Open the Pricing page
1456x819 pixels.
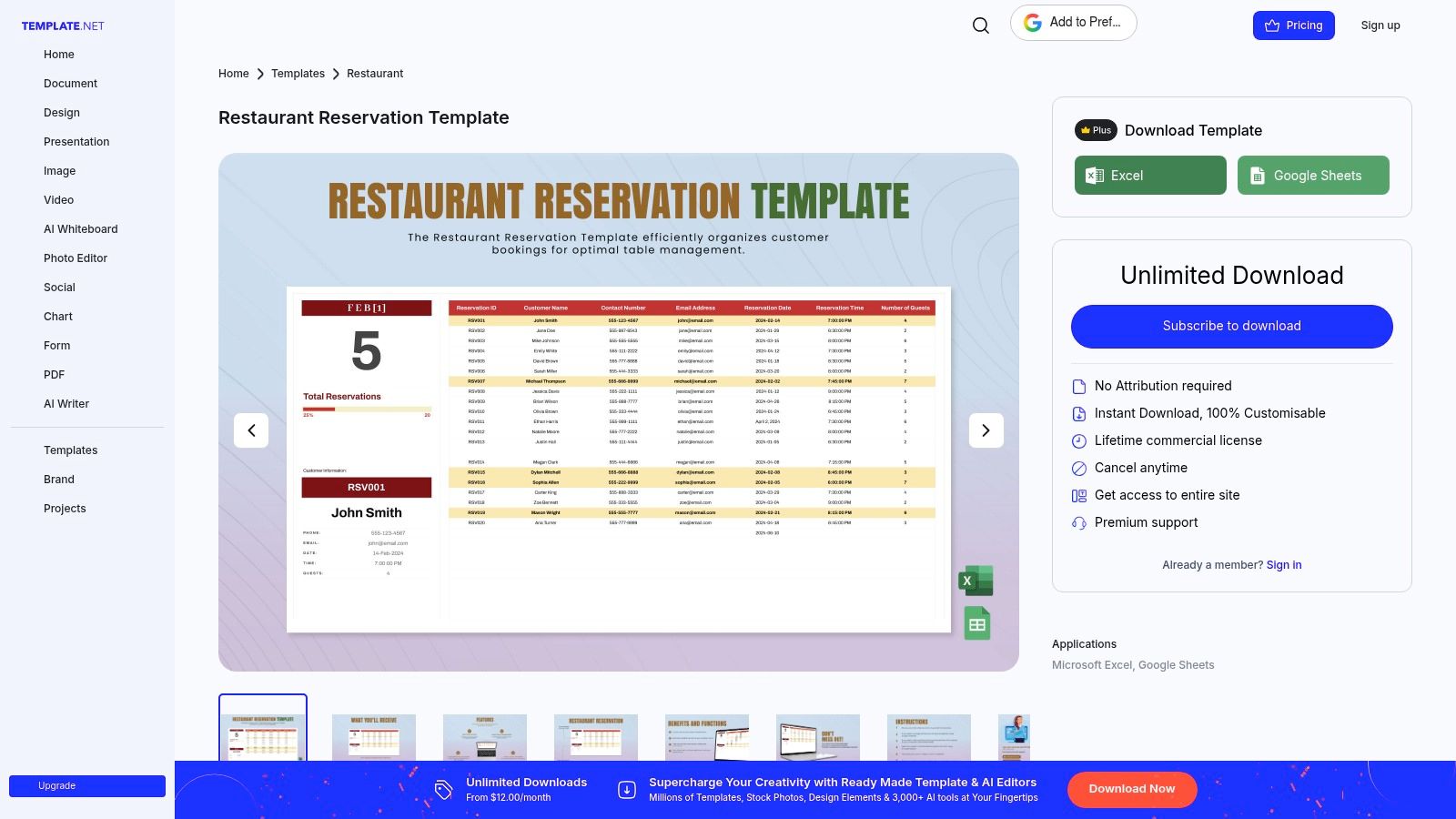click(x=1294, y=25)
